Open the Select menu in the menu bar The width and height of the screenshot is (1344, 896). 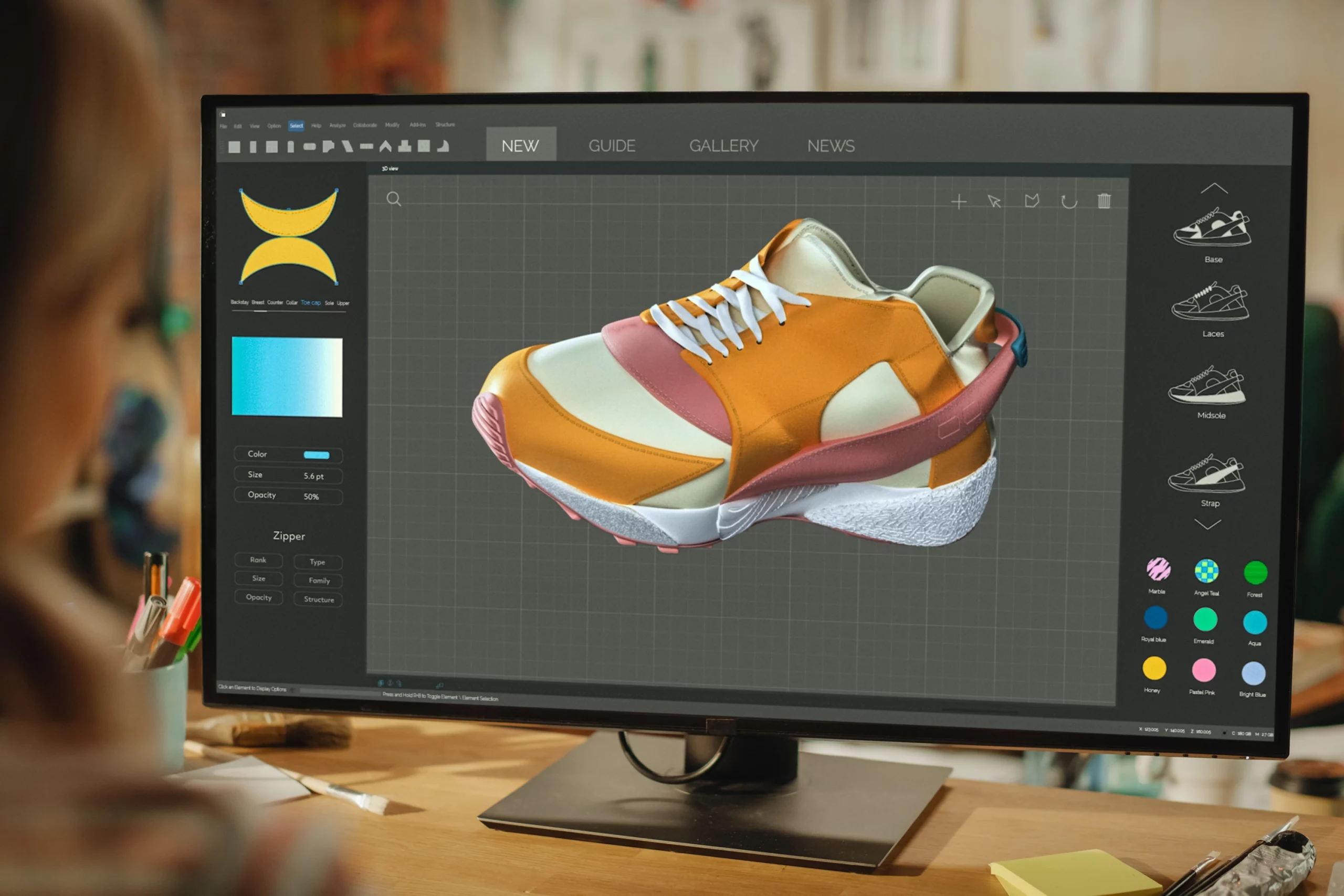[296, 126]
